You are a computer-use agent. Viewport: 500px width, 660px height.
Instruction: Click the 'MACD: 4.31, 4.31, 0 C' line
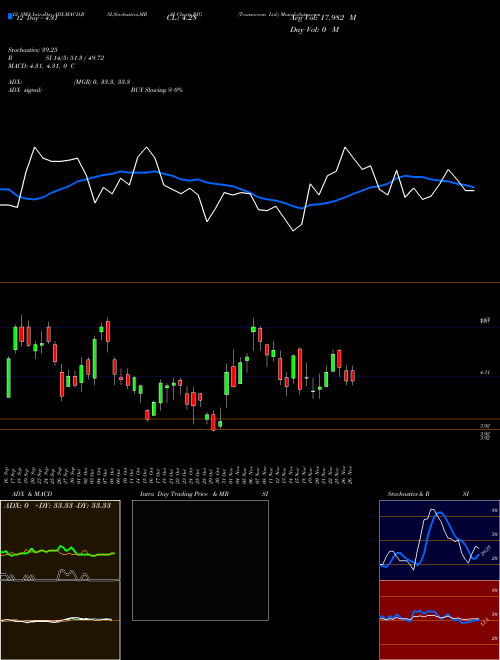41,66
